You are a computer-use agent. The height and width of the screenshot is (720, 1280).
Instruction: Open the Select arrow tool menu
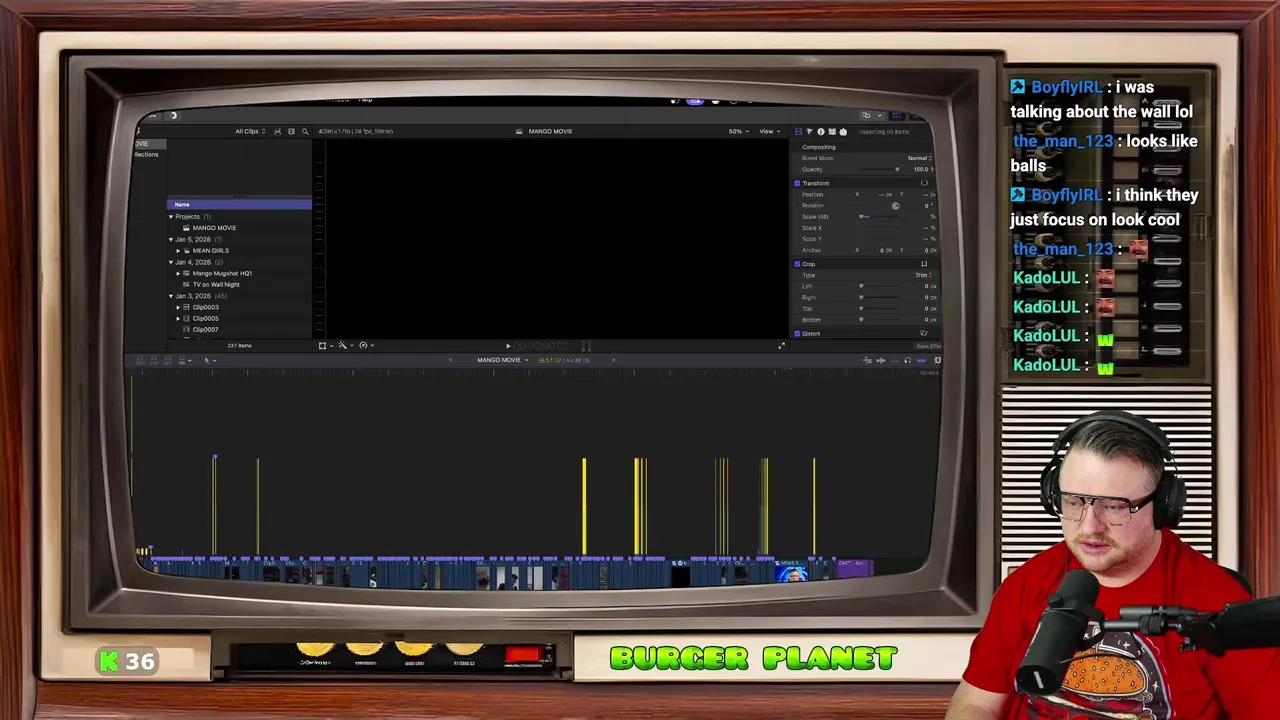coord(208,360)
